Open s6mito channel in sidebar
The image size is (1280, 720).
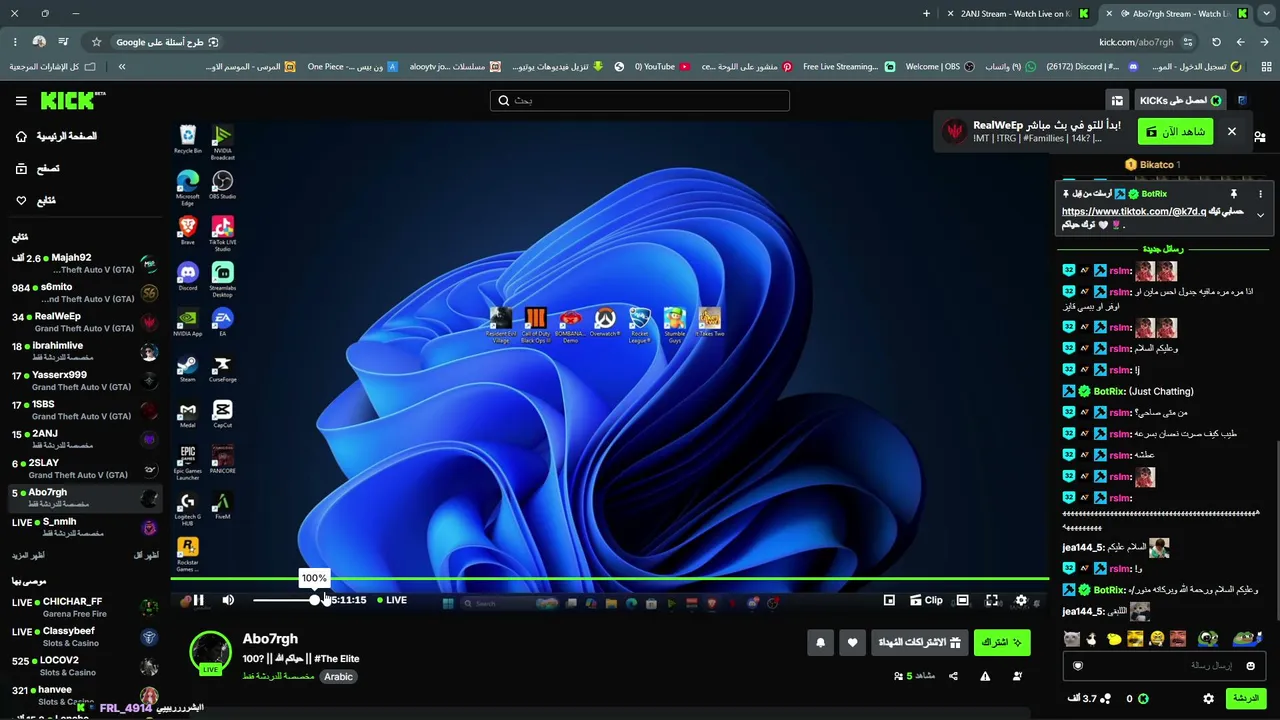pyautogui.click(x=84, y=293)
